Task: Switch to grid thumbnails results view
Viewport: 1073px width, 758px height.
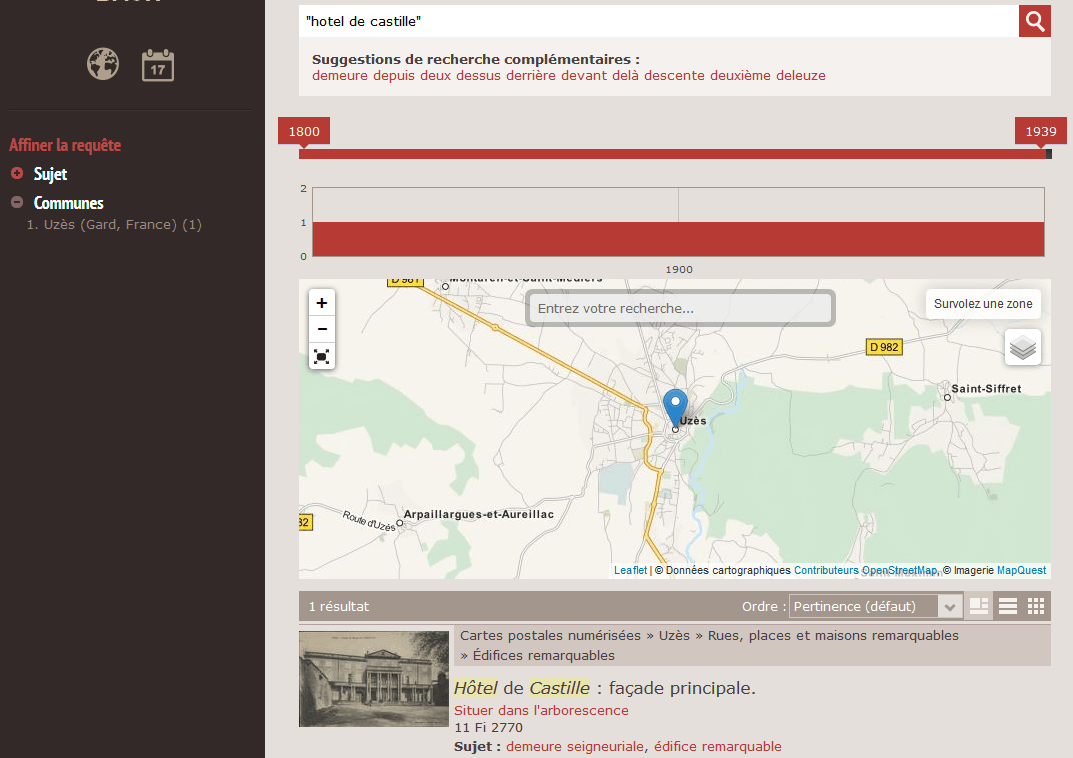Action: tap(1036, 606)
